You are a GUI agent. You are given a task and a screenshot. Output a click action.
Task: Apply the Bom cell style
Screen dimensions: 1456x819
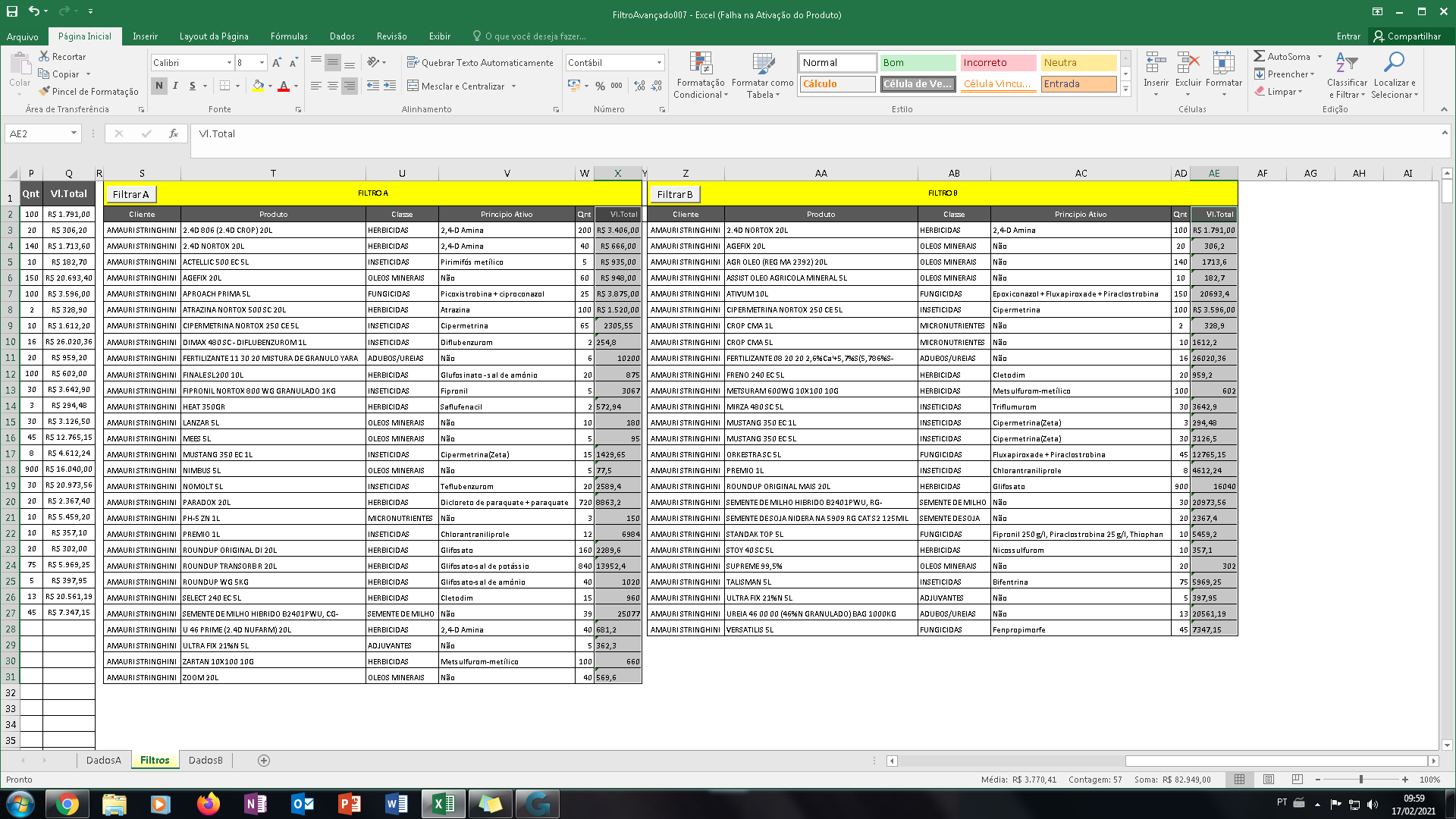[x=918, y=62]
